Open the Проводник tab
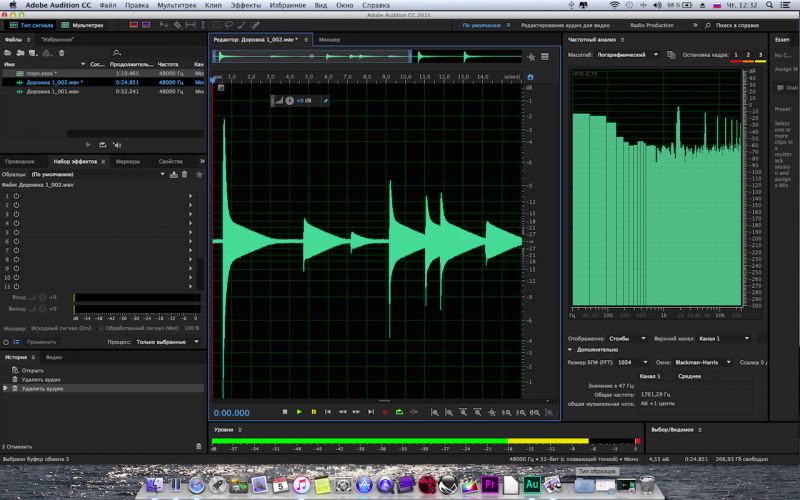Viewport: 800px width, 500px height. (x=20, y=161)
